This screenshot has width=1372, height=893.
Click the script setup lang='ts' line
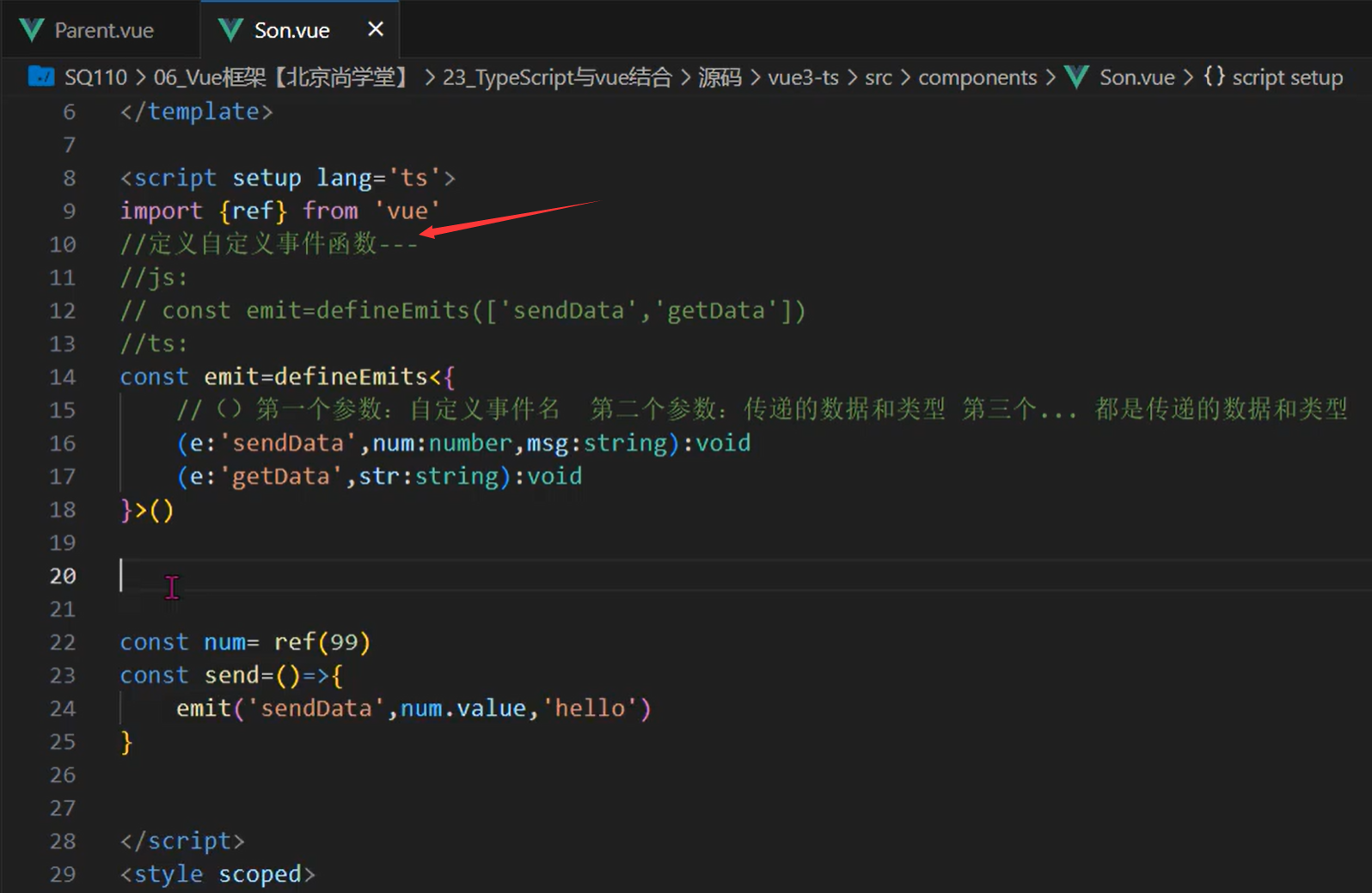(287, 178)
